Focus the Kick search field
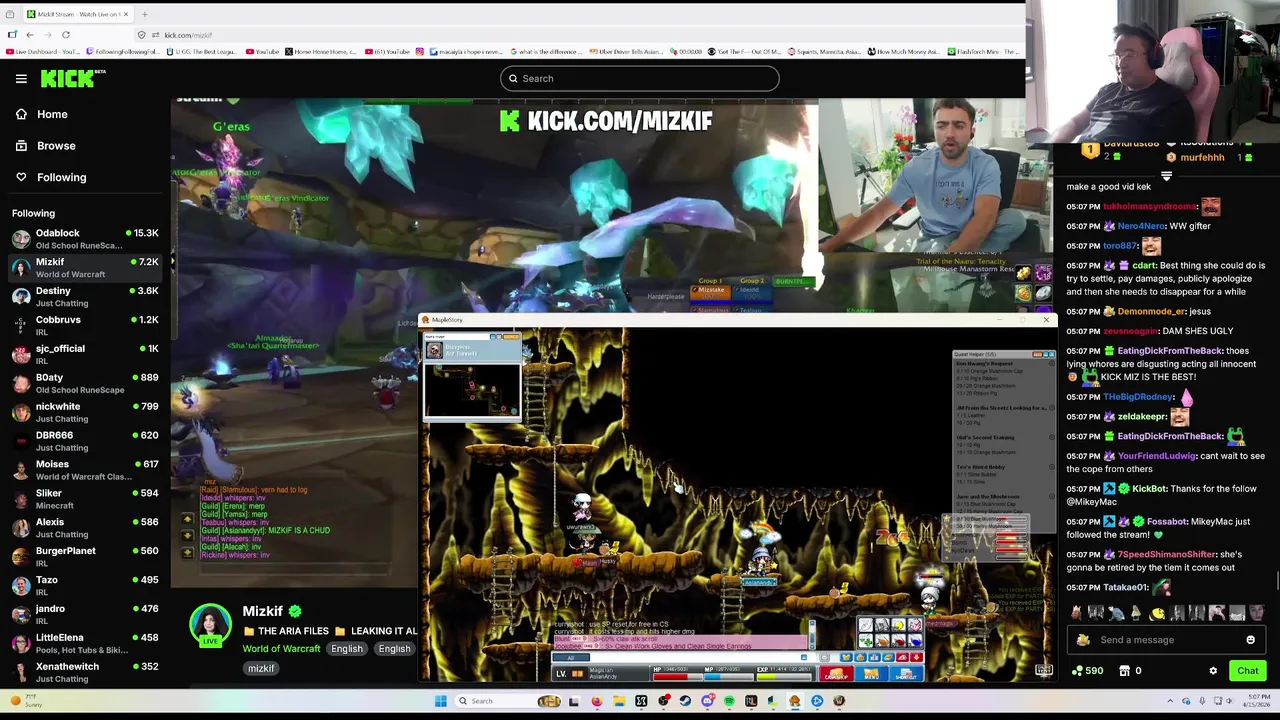1280x720 pixels. click(640, 78)
